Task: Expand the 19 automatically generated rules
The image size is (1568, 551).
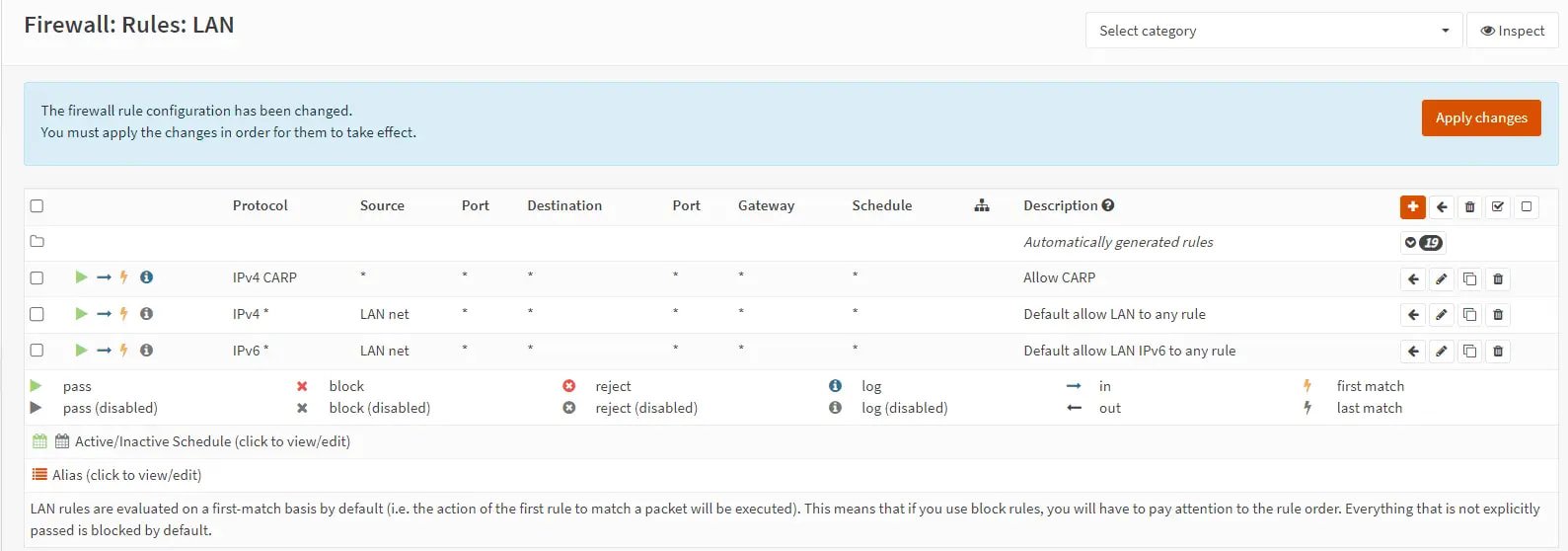Action: pos(1423,243)
